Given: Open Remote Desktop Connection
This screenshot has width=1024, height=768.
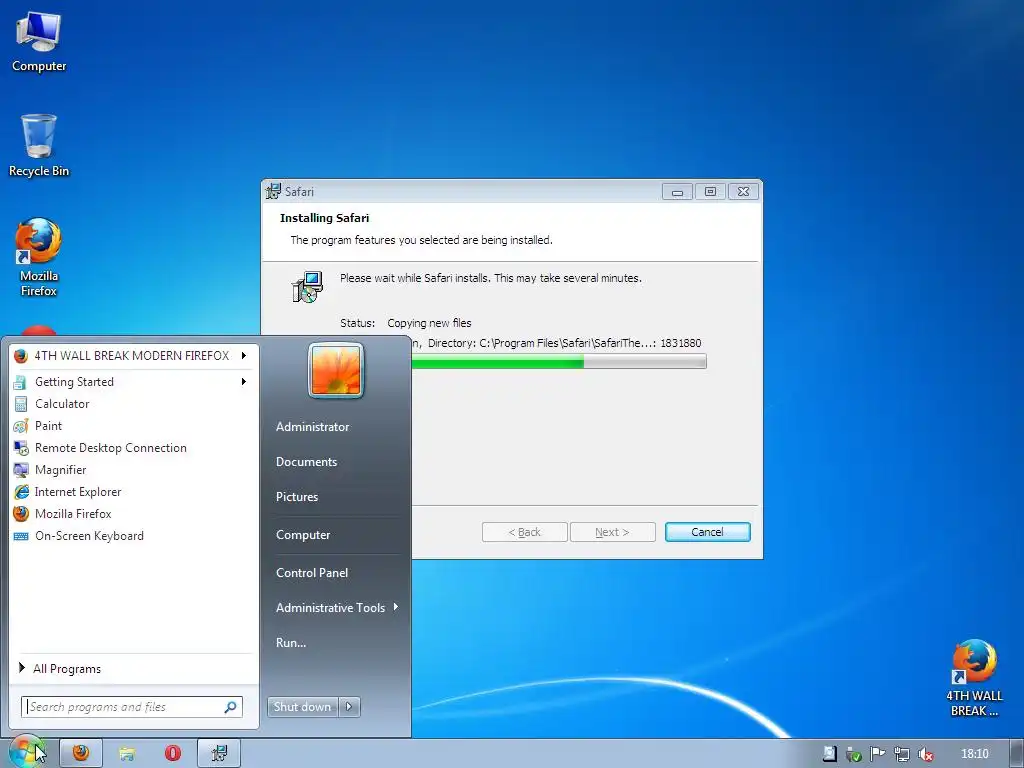Looking at the screenshot, I should (110, 448).
